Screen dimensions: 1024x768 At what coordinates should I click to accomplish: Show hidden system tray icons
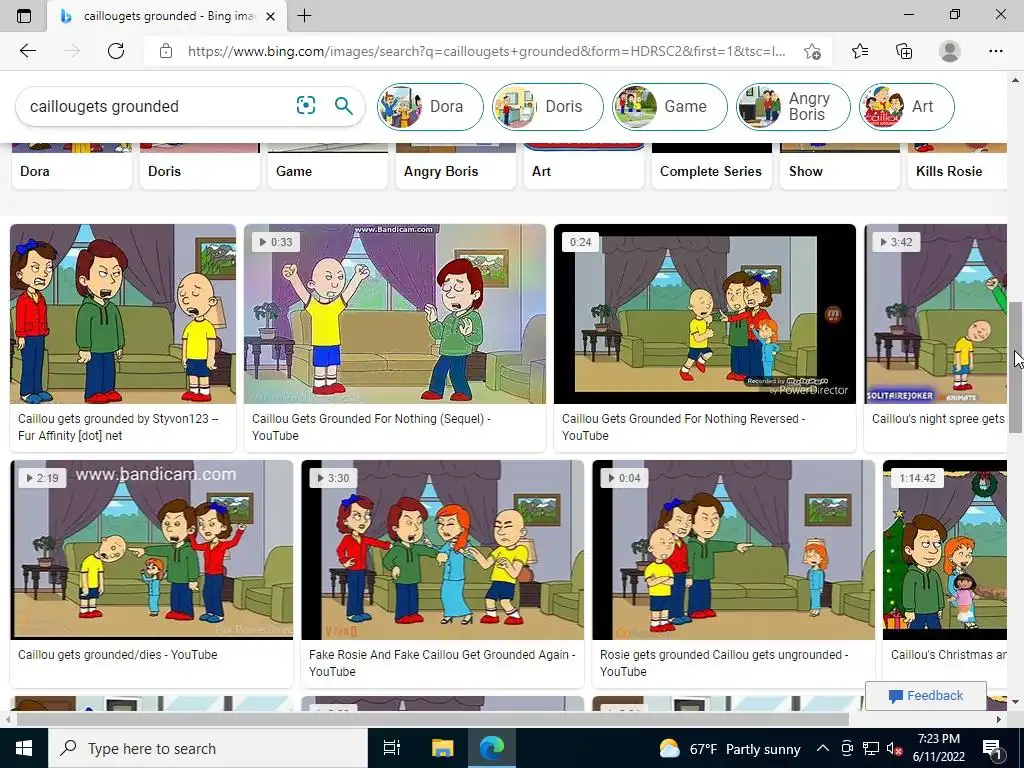click(x=823, y=748)
